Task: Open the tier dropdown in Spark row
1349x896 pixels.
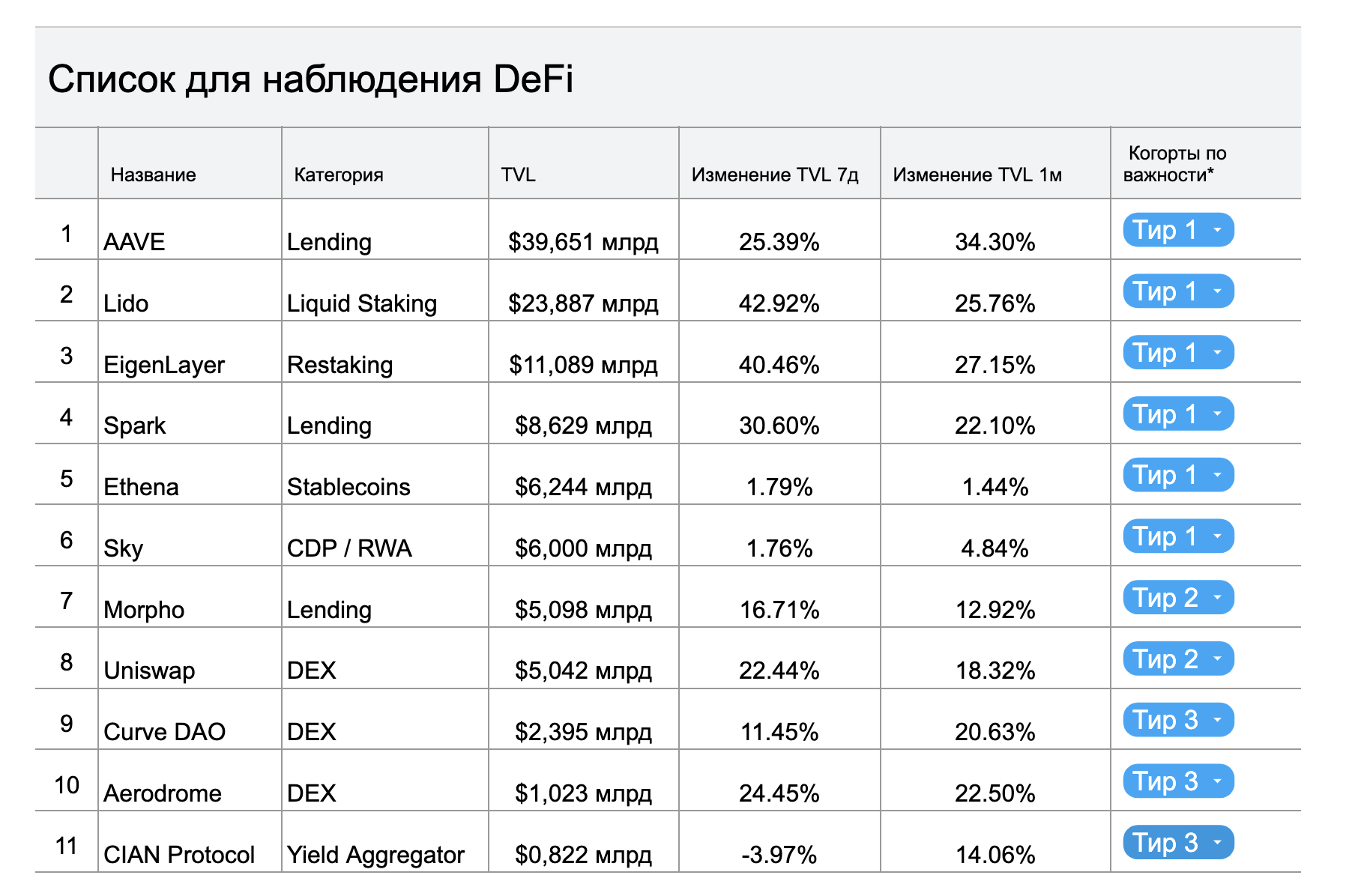Action: 1177,414
